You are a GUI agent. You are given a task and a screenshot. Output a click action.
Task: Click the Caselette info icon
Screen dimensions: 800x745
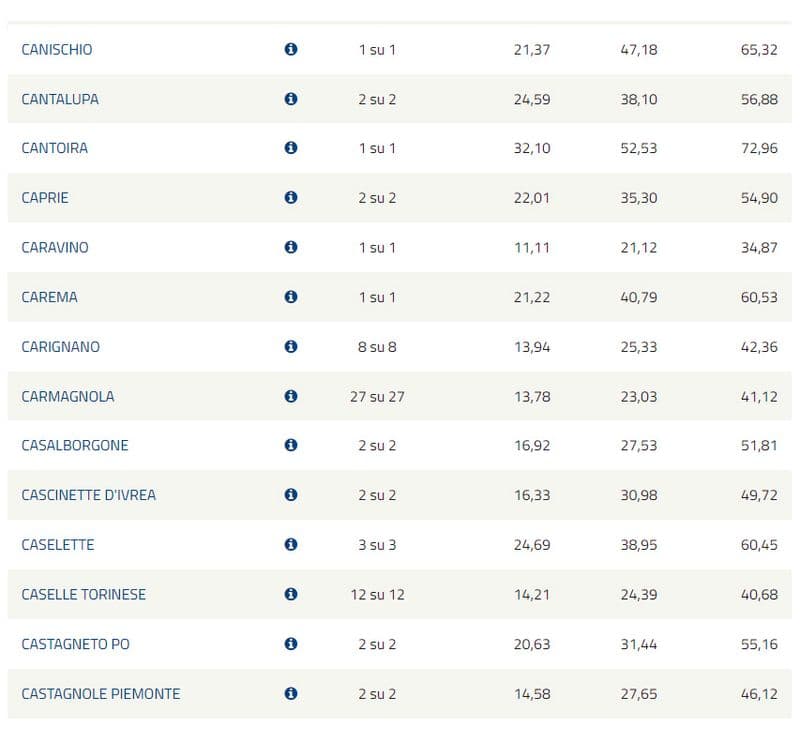click(291, 545)
